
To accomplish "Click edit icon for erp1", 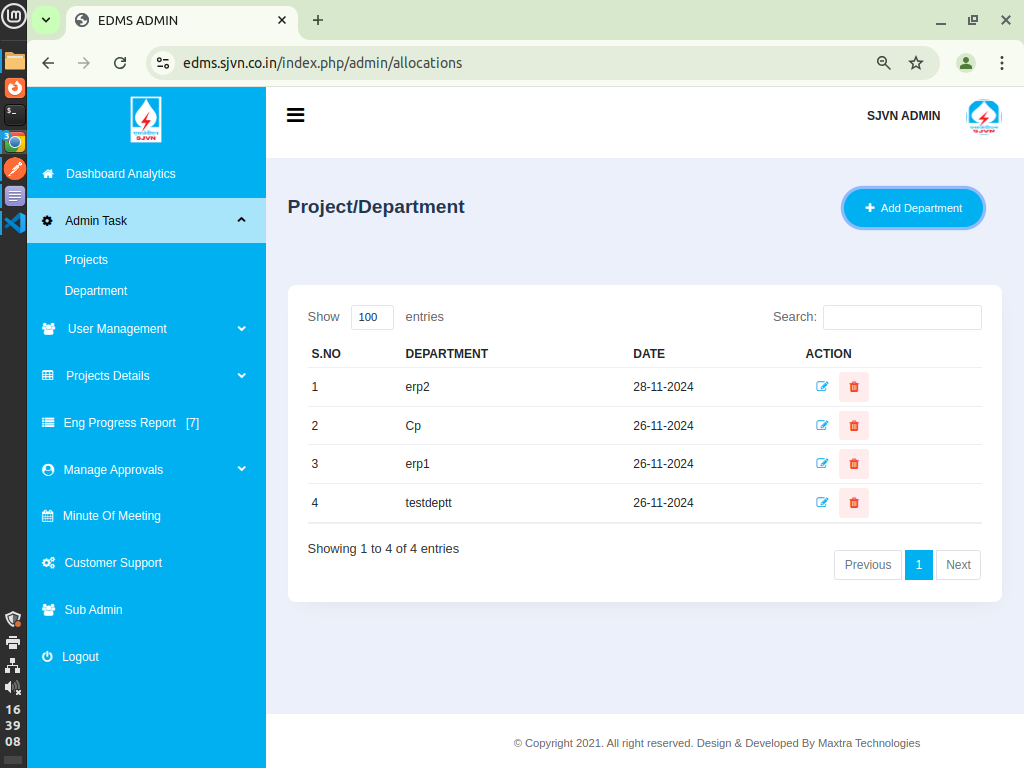I will click(822, 464).
